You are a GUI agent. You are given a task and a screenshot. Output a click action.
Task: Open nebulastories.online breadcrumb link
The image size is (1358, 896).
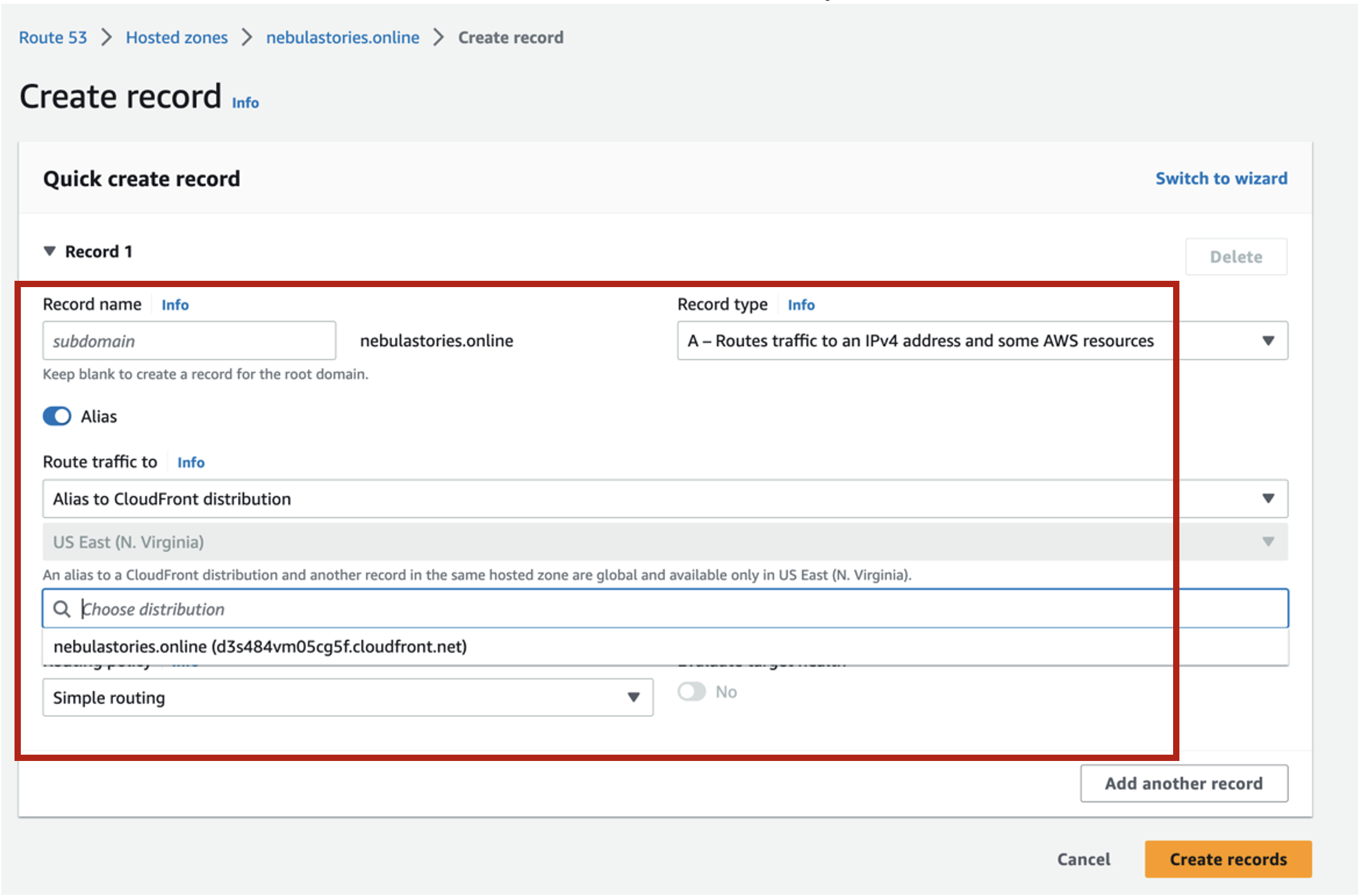click(x=343, y=37)
